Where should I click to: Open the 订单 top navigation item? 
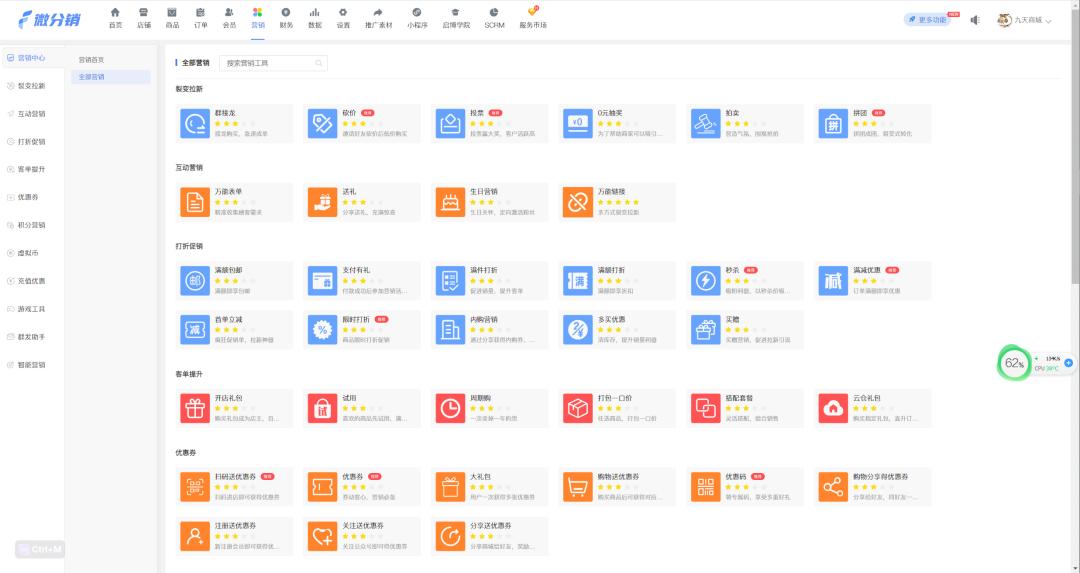201,17
